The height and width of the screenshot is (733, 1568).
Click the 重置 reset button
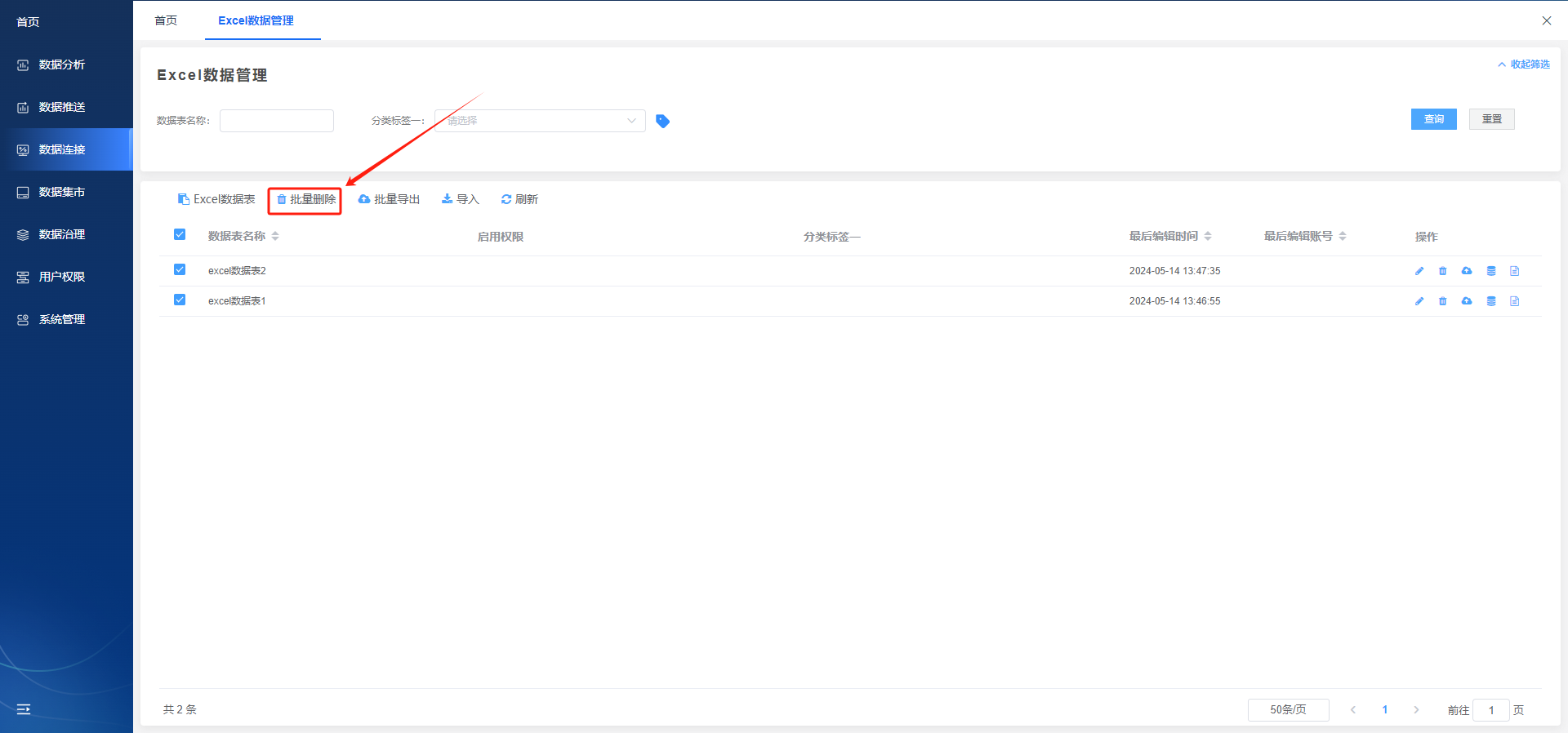point(1492,119)
